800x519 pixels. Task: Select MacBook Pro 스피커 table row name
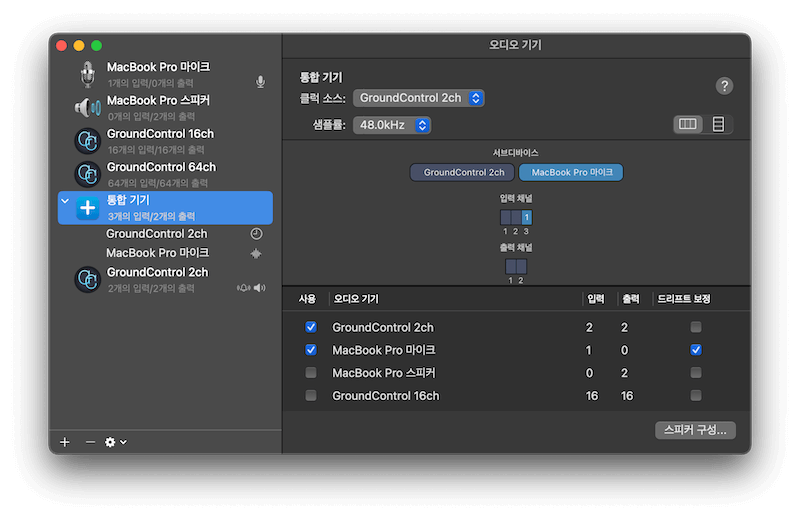tap(384, 373)
